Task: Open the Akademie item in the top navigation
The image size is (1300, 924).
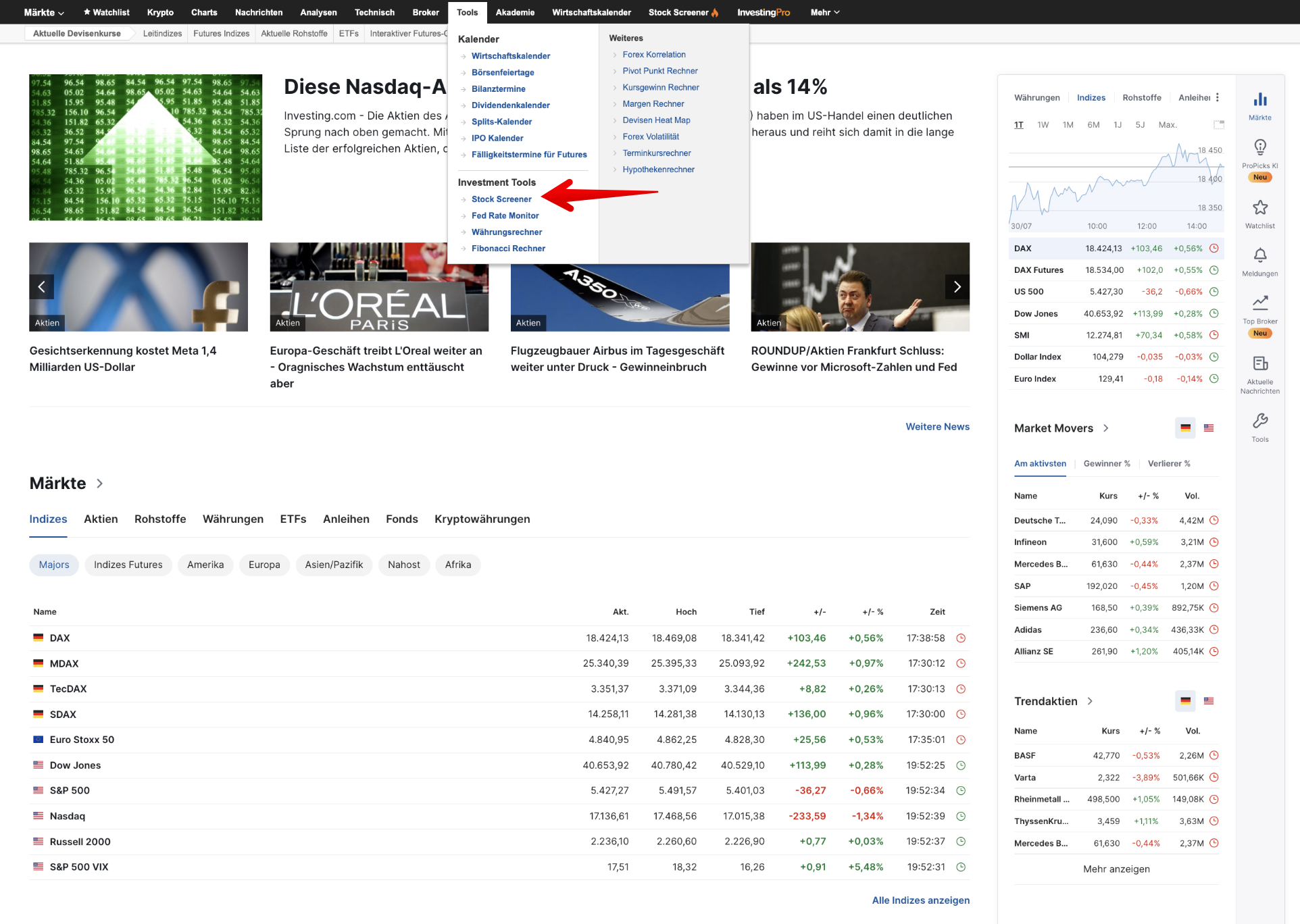Action: (515, 12)
